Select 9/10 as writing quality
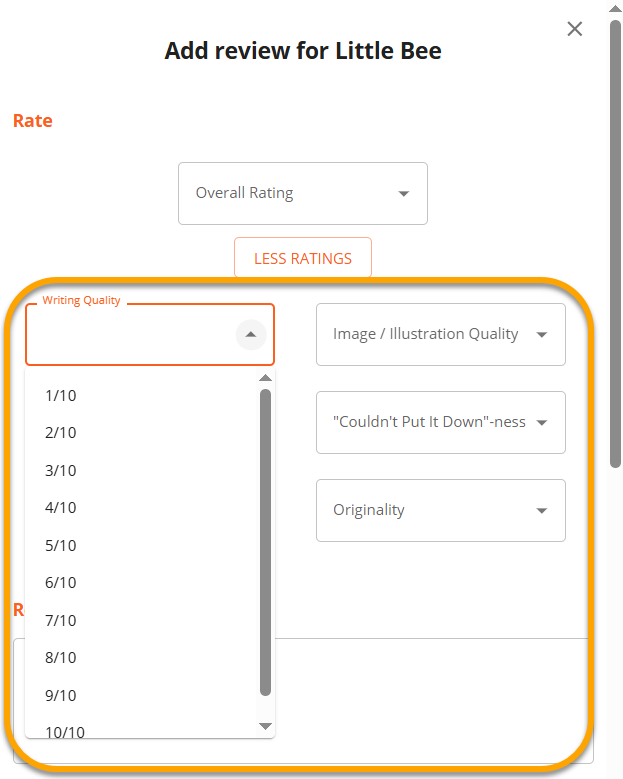 tap(61, 696)
